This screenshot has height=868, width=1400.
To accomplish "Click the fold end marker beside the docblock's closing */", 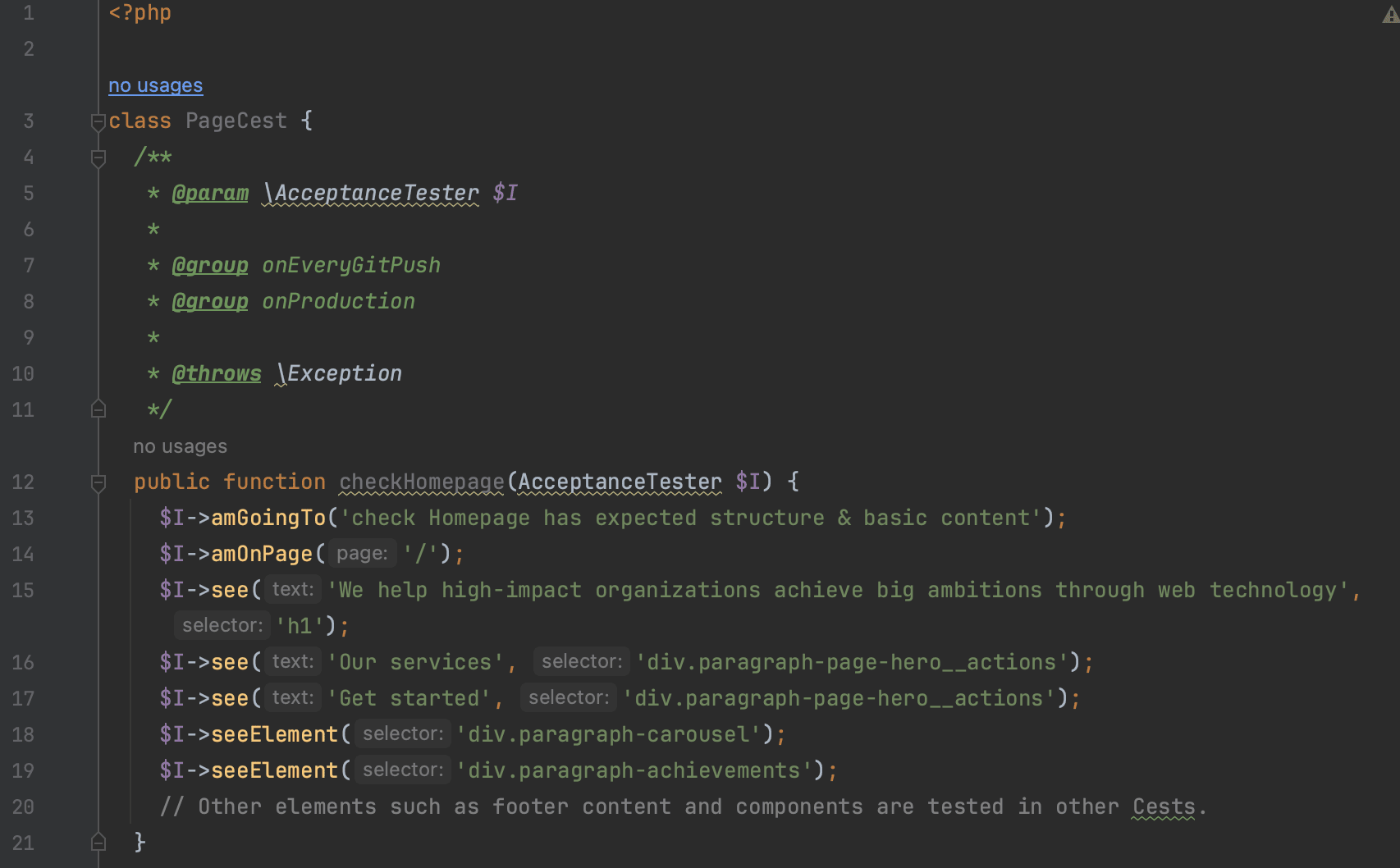I will coord(98,409).
